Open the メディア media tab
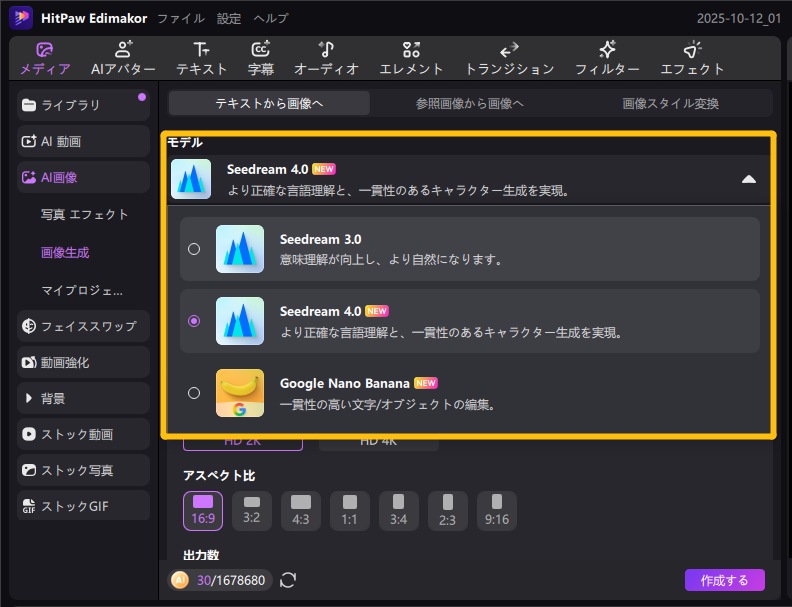Screen dimensions: 792x607 point(45,59)
